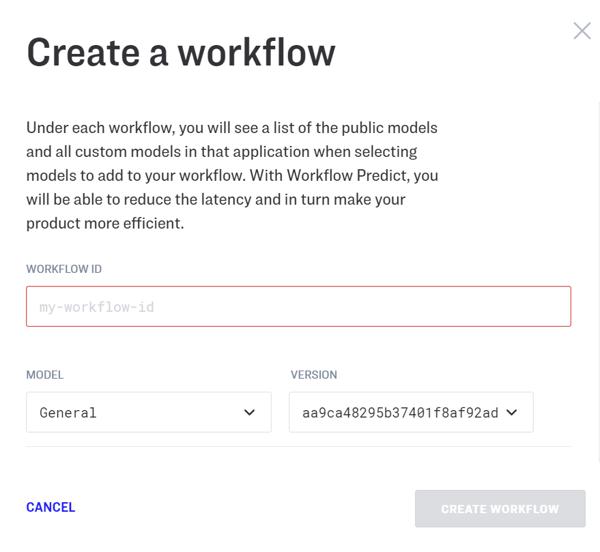Click the VERSION label above dropdown
The width and height of the screenshot is (600, 552).
tap(314, 375)
